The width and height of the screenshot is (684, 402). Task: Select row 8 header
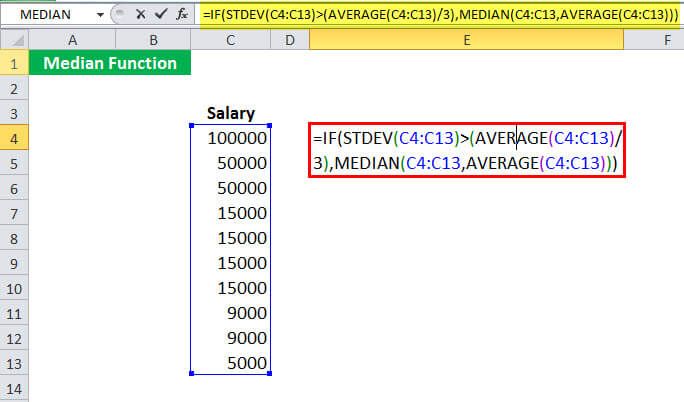click(14, 238)
